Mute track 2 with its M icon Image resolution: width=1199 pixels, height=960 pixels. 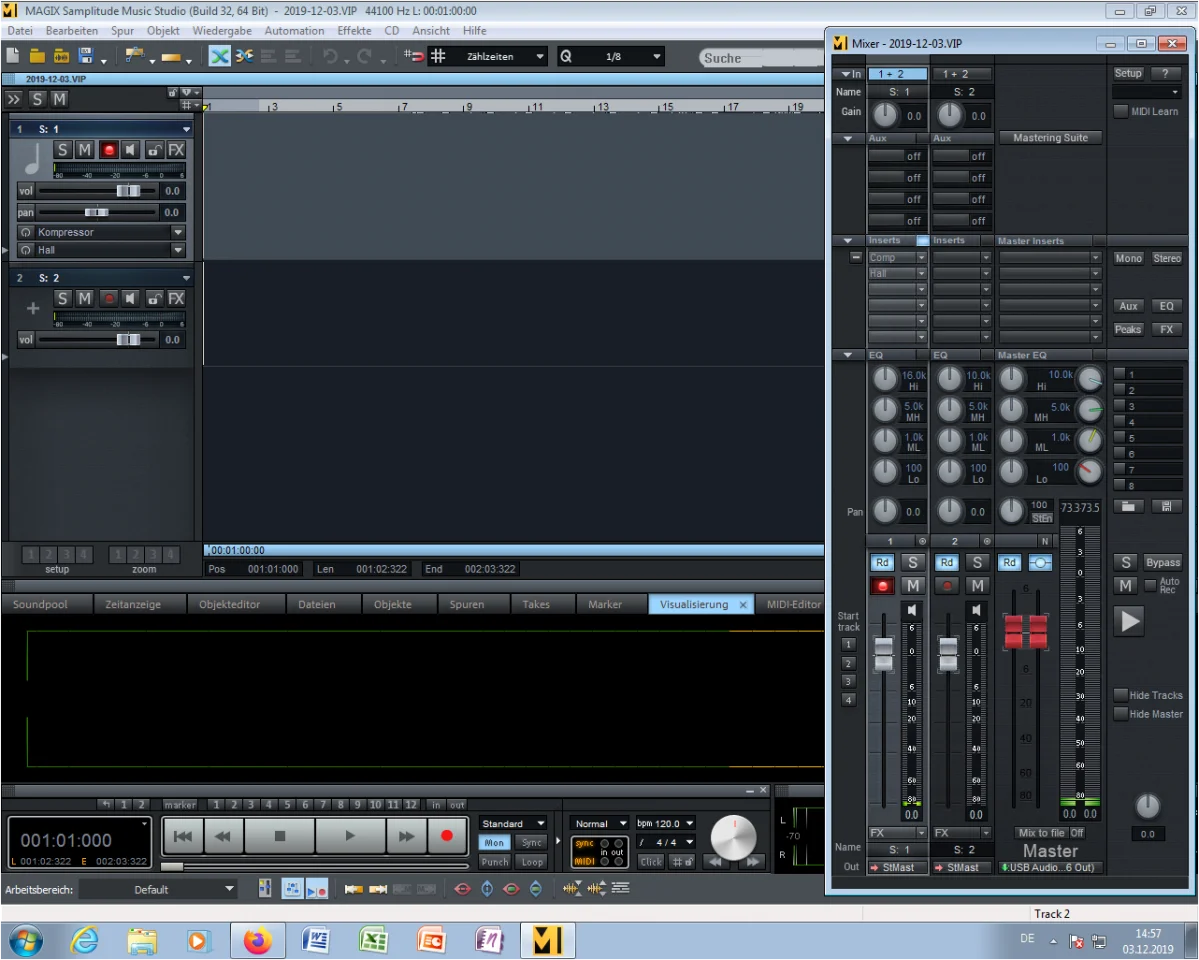84,298
